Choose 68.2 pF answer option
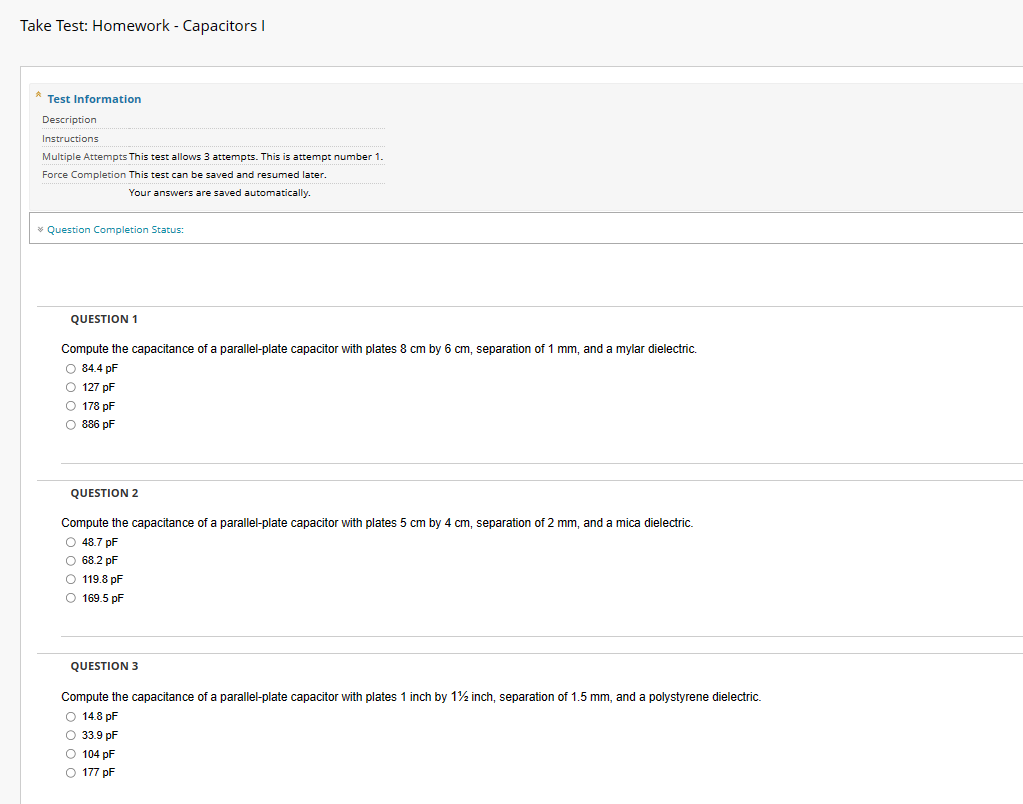Image resolution: width=1023 pixels, height=804 pixels. point(70,561)
